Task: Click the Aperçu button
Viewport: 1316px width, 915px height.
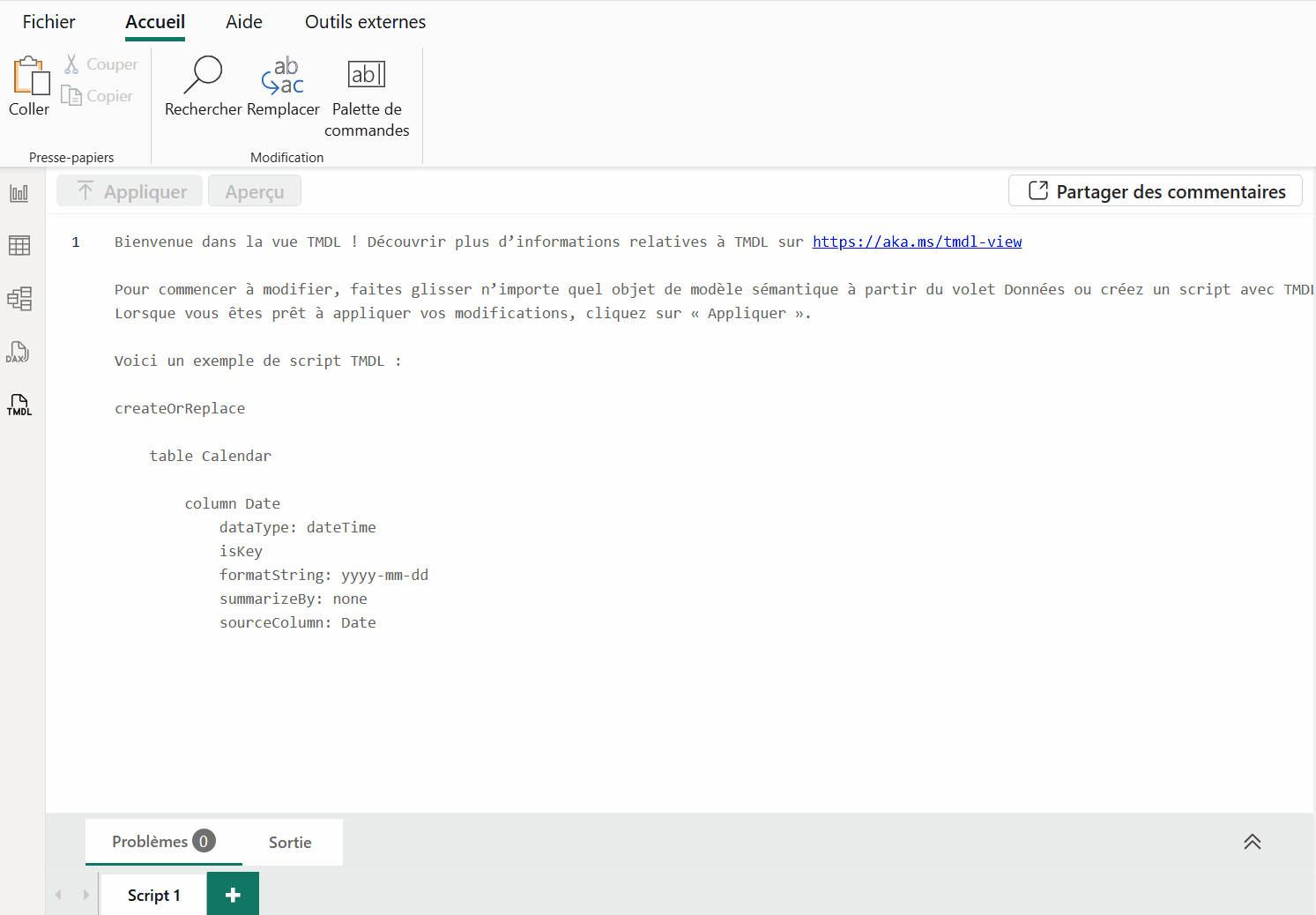Action: pos(255,191)
